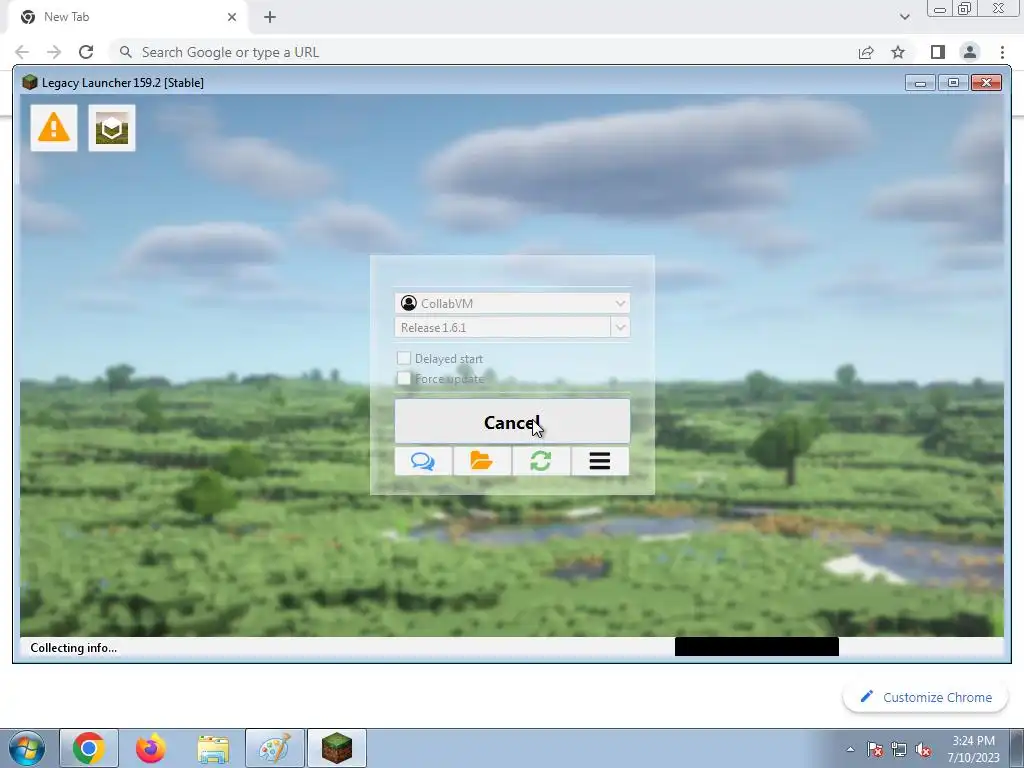Open the Action Center flag icon

coord(875,749)
